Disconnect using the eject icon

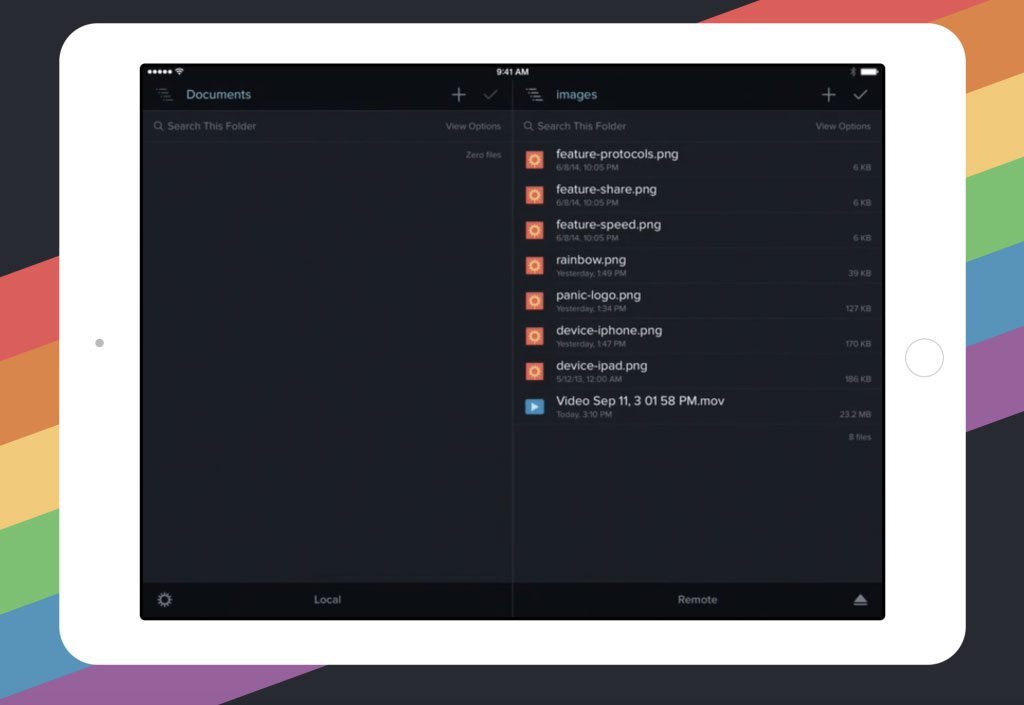(x=860, y=599)
